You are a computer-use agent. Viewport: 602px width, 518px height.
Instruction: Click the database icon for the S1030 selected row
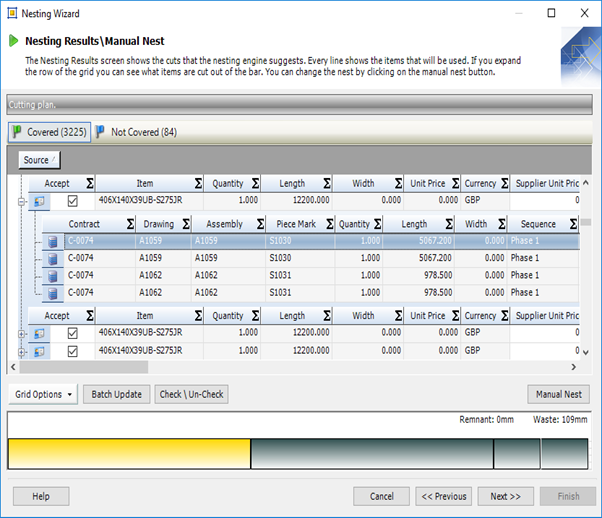tap(53, 241)
